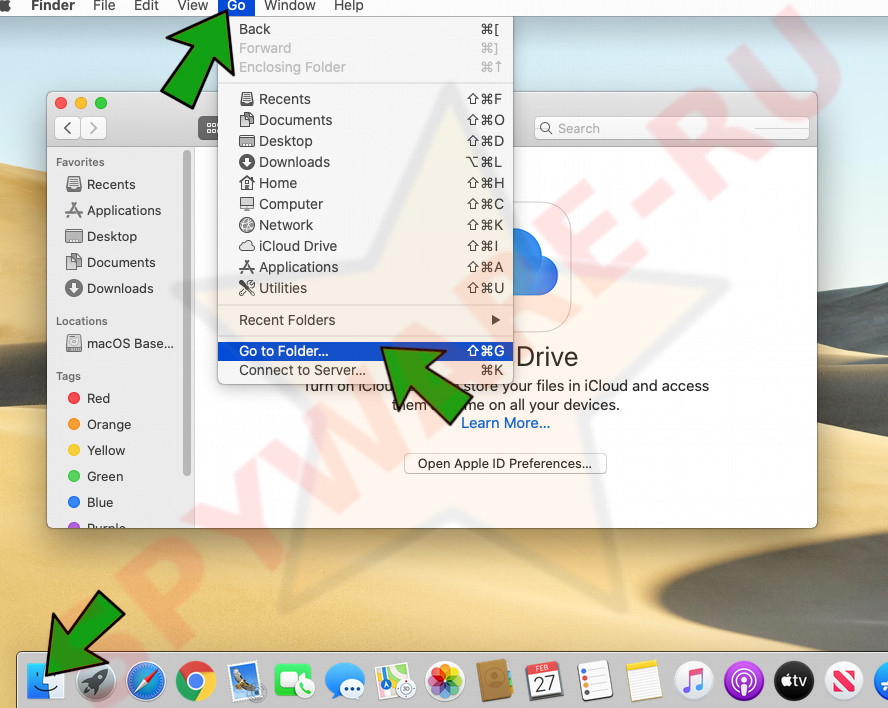
Task: Open Finder from the Dock
Action: click(45, 681)
